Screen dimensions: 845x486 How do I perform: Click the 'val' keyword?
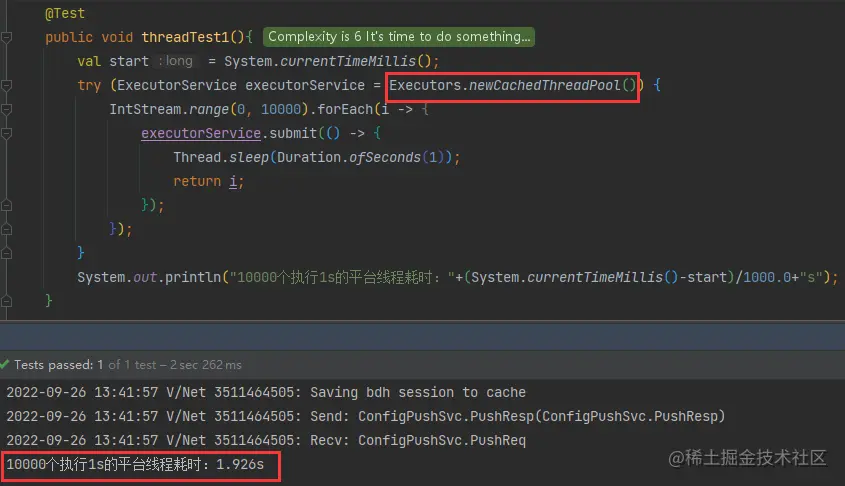pos(89,61)
